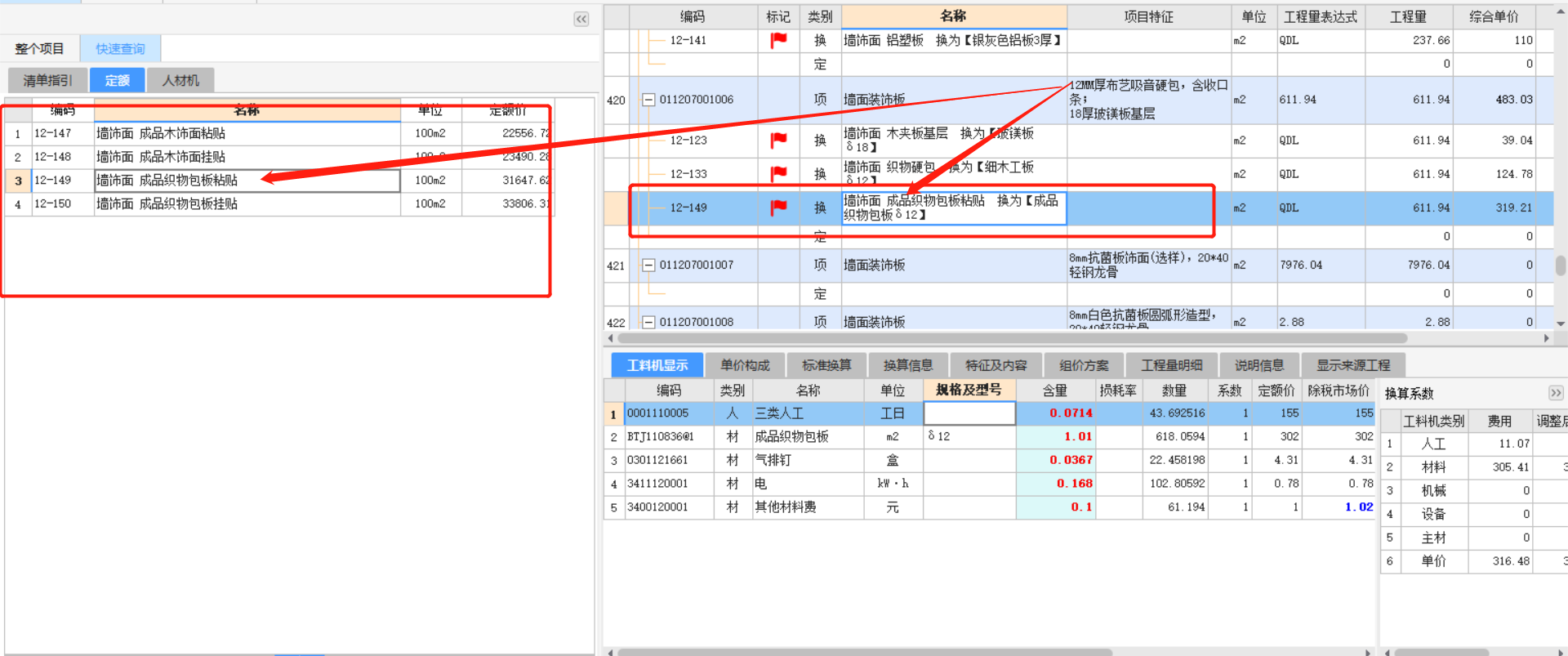Select the 定额 tab
This screenshot has height=656, width=1568.
click(x=117, y=80)
